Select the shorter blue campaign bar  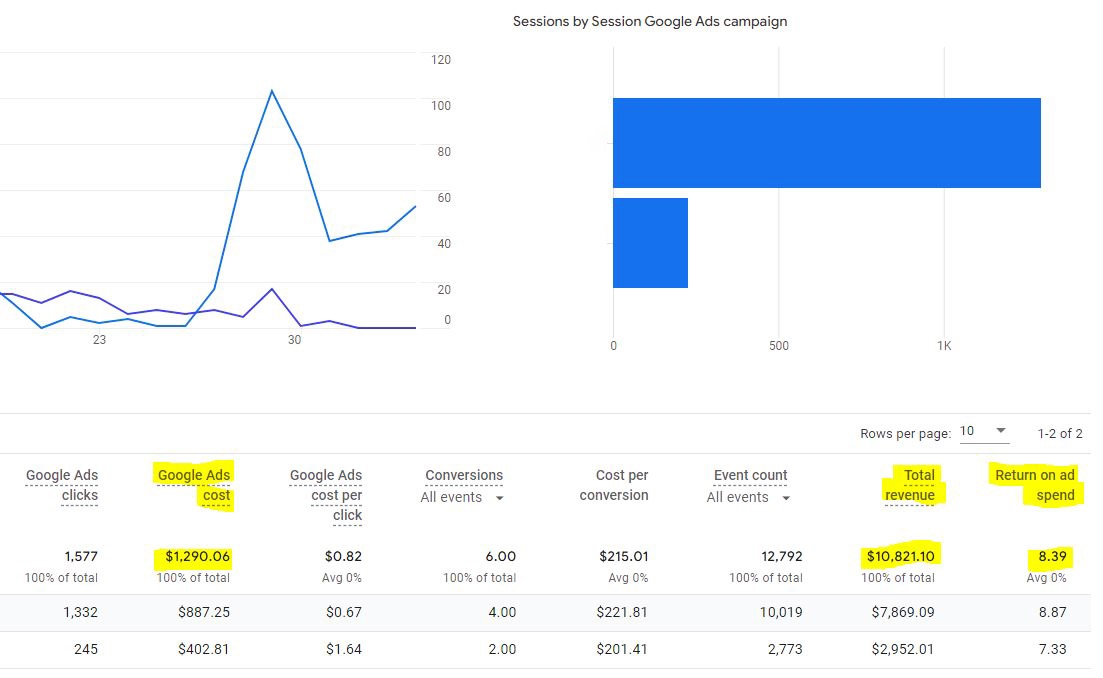tap(650, 243)
